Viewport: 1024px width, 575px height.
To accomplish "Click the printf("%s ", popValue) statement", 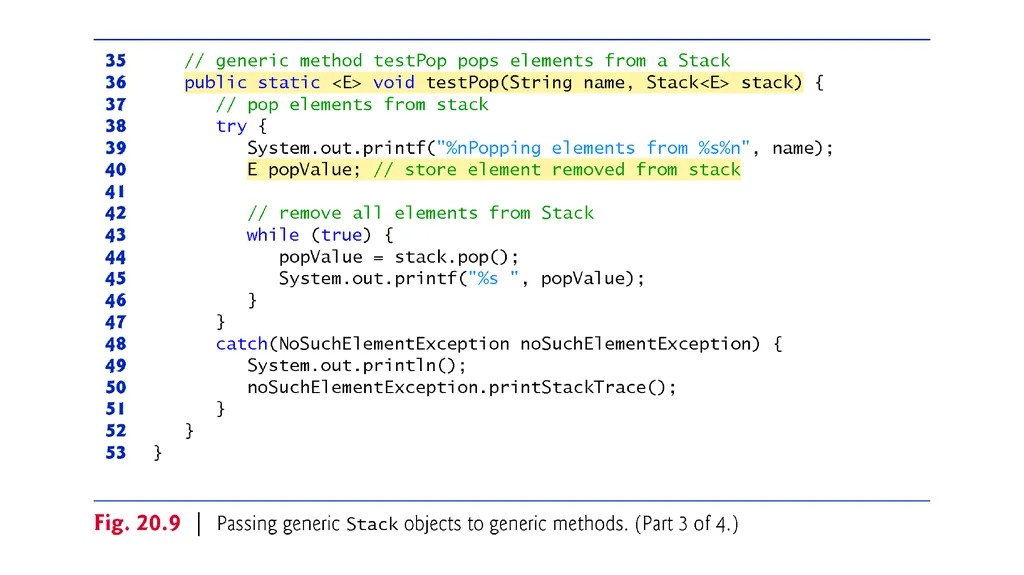I will tap(462, 279).
